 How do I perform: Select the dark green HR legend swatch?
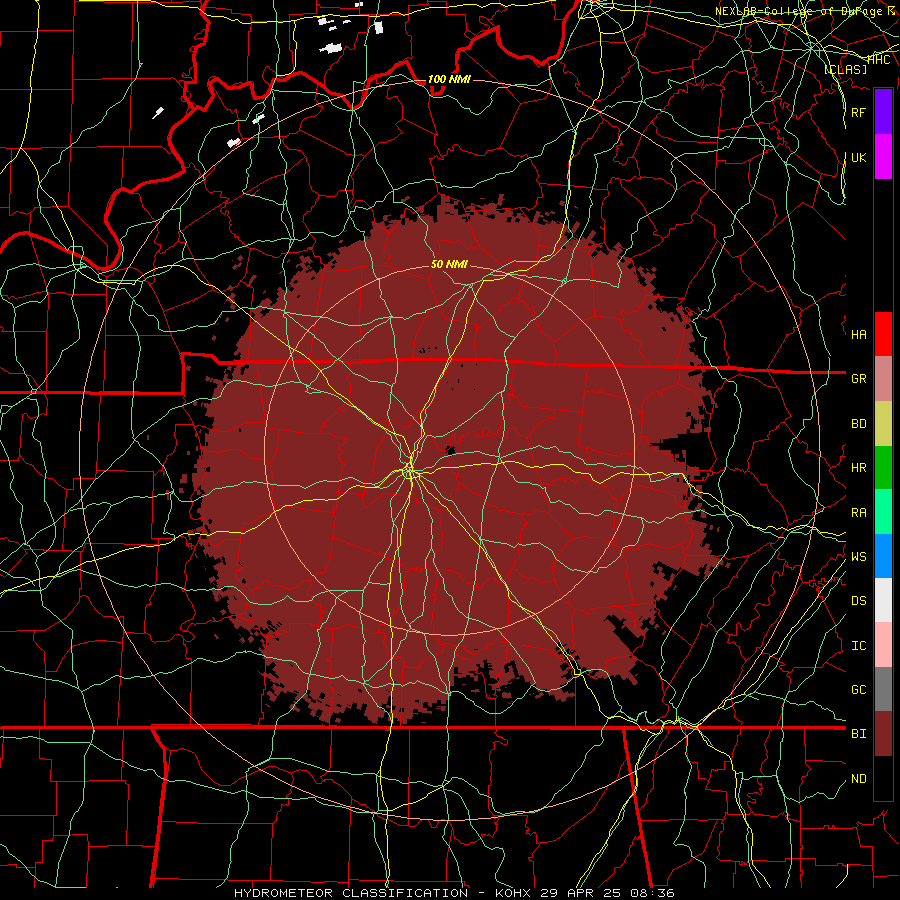pyautogui.click(x=883, y=467)
